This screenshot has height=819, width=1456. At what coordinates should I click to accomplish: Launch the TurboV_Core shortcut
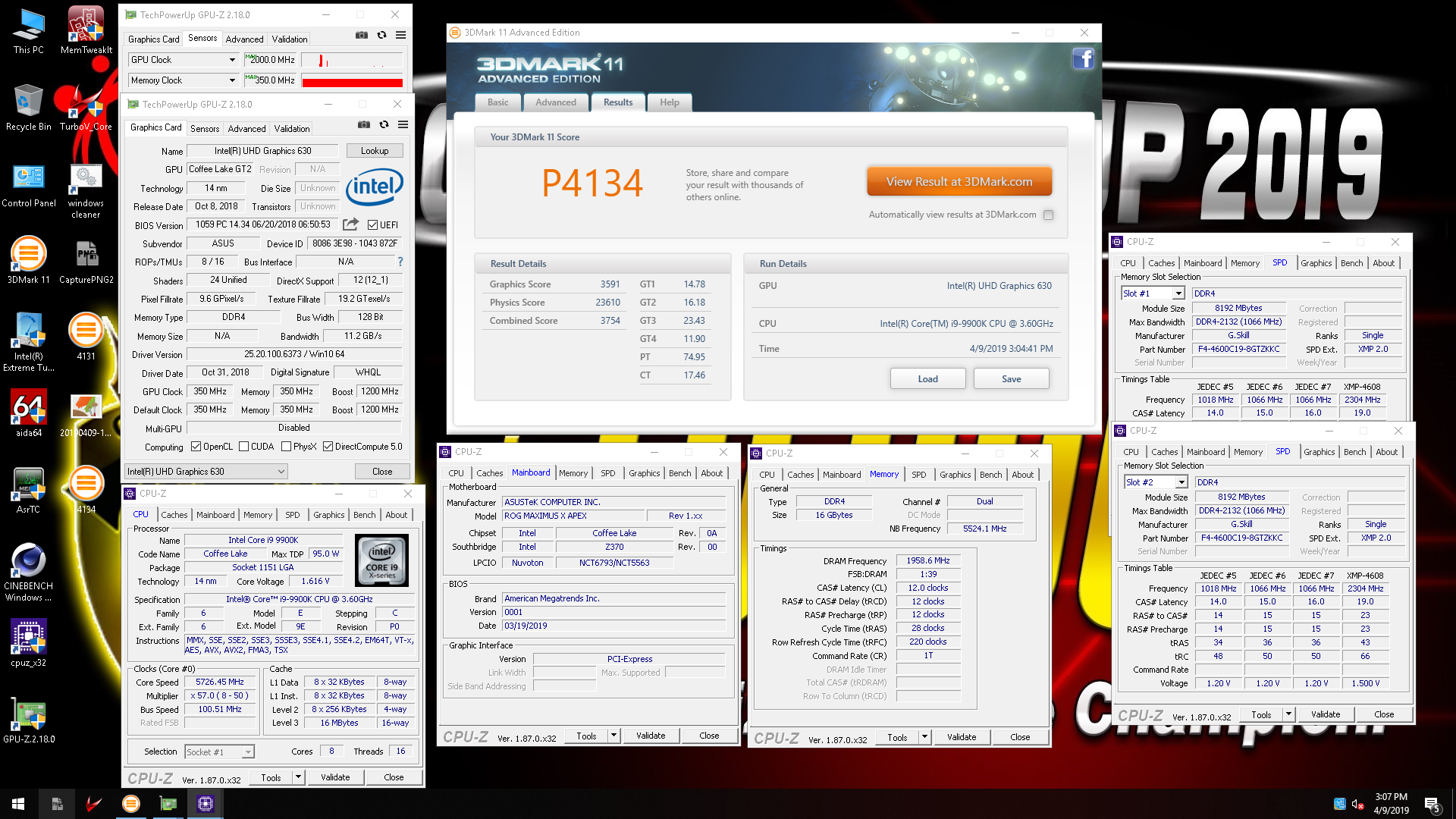86,107
